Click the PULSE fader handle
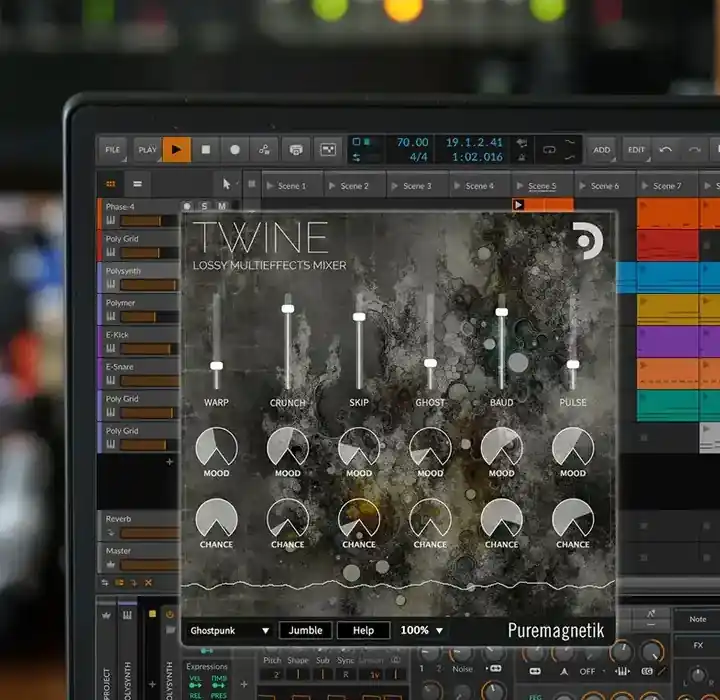Screen dimensions: 720x700 click(x=573, y=364)
